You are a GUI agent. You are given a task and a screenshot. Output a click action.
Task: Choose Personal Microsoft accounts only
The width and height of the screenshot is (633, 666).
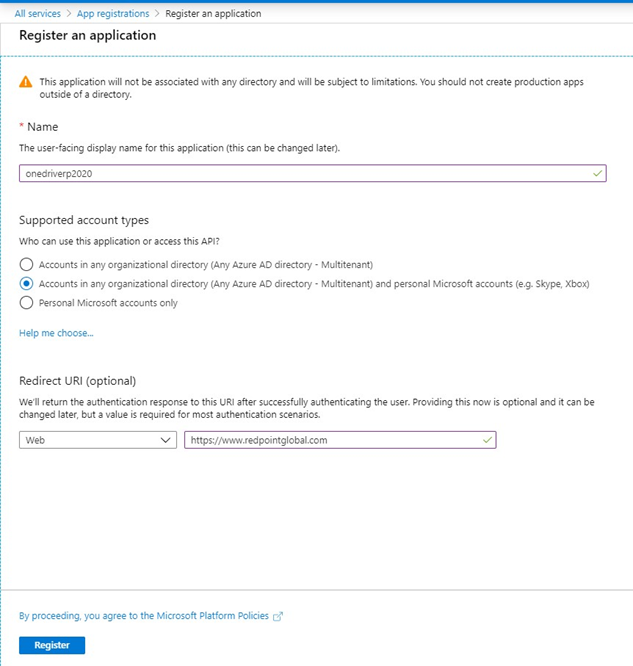pyautogui.click(x=26, y=303)
